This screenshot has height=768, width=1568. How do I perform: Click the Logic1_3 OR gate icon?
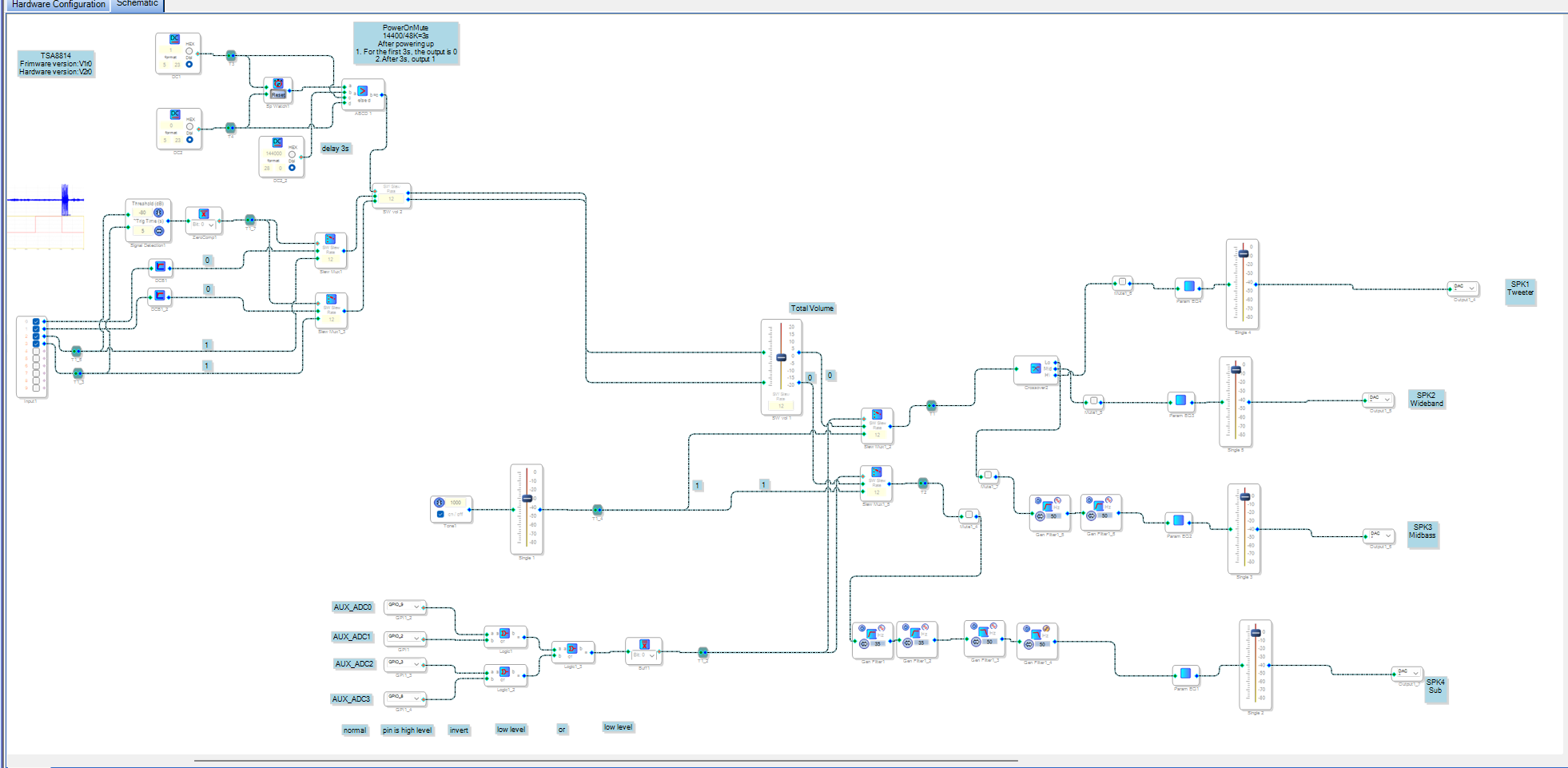pyautogui.click(x=572, y=649)
